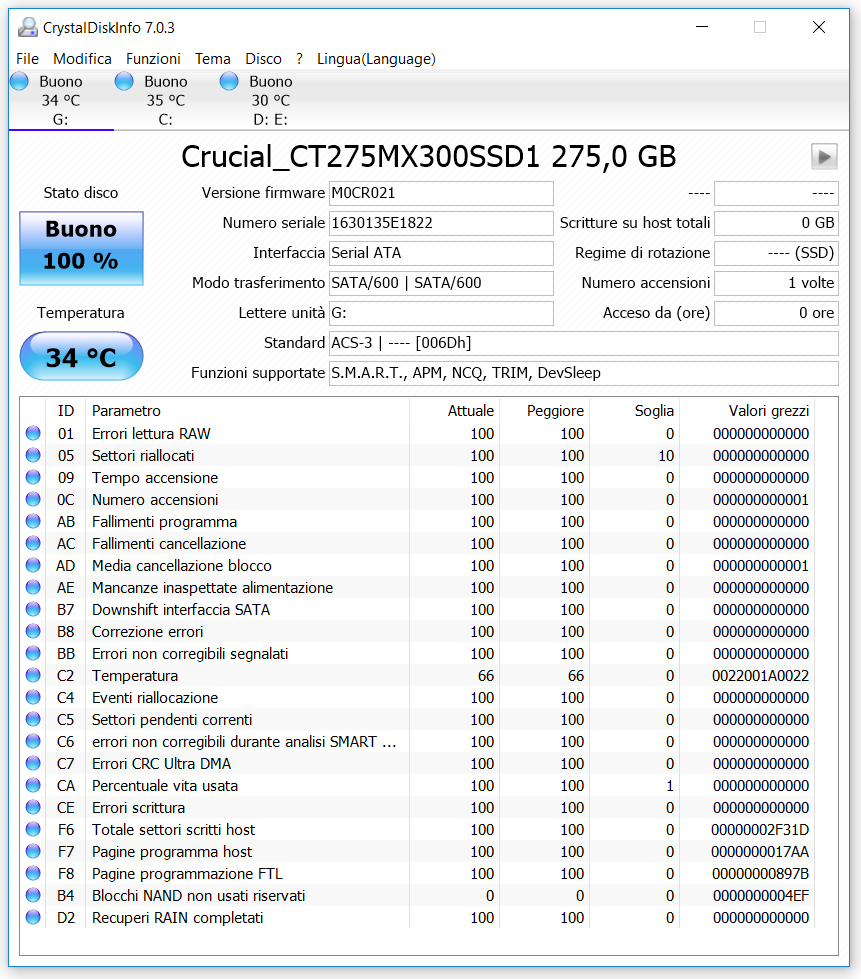Open the File menu
Screen dimensions: 861x979
27,59
